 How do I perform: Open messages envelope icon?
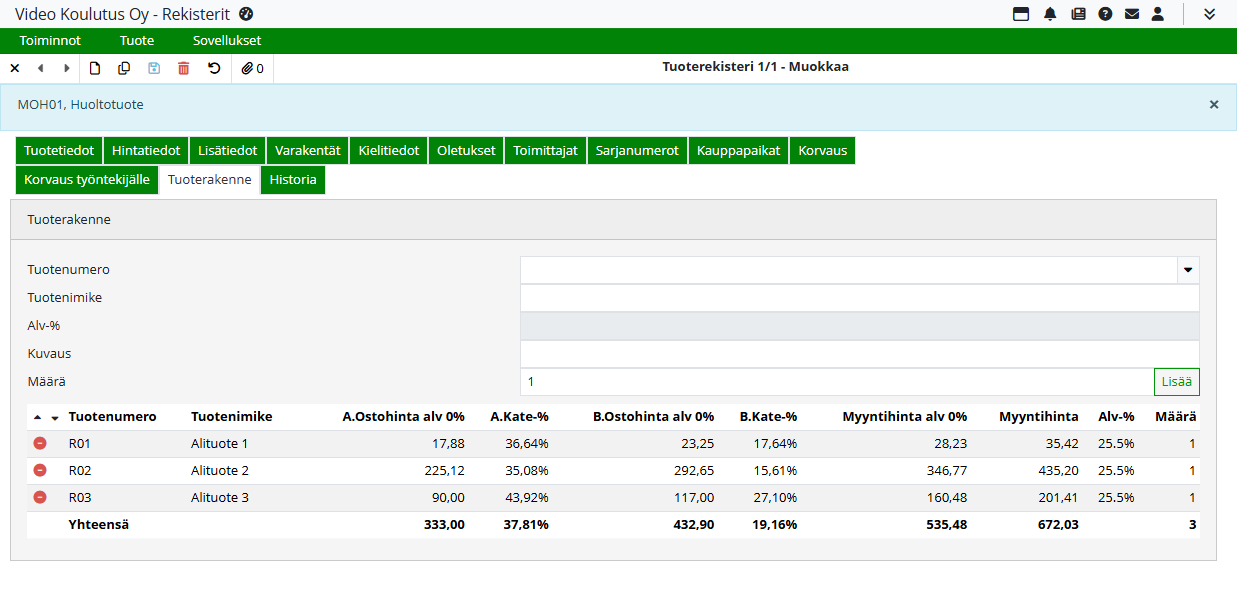click(x=1132, y=14)
